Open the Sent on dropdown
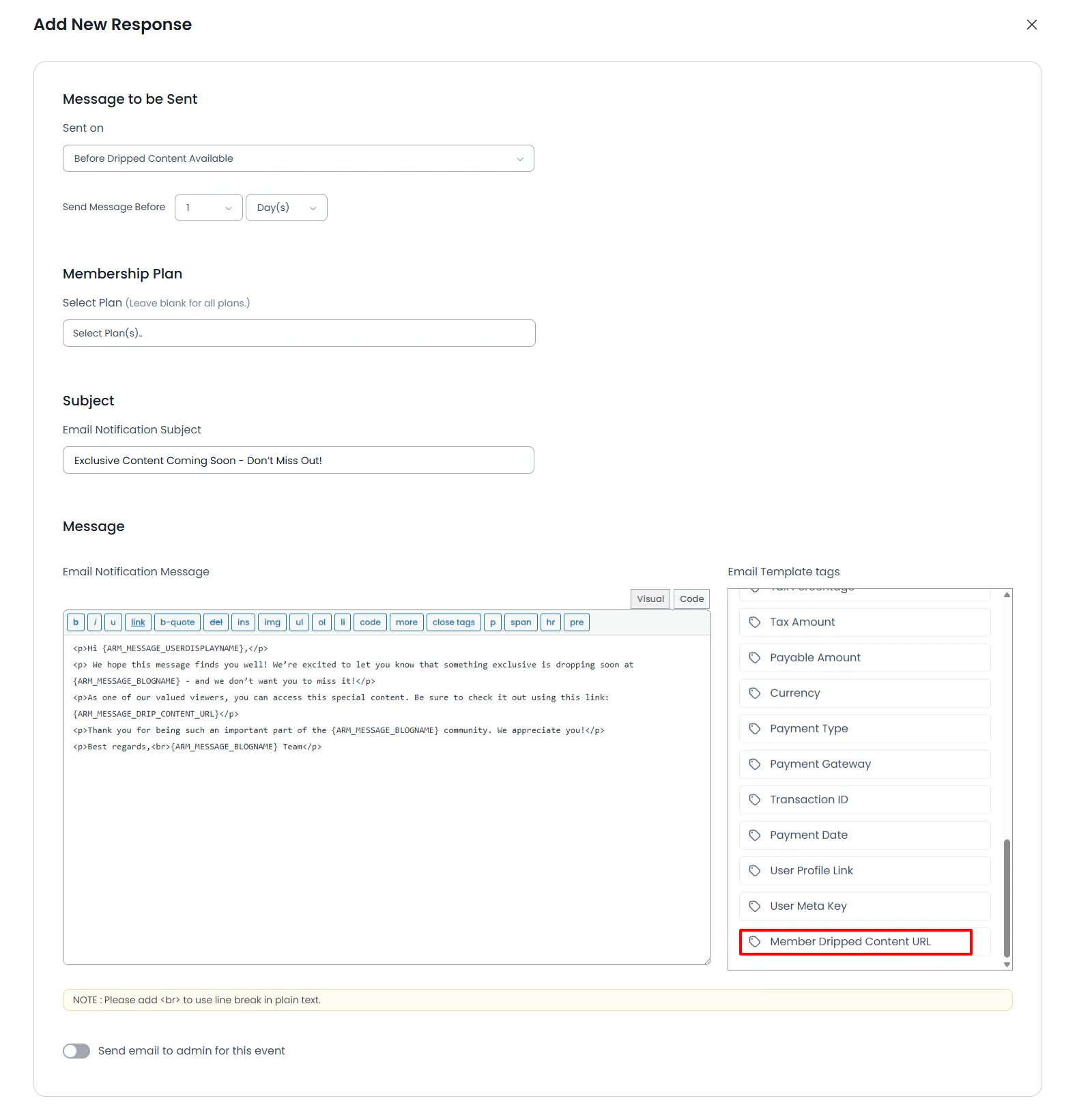The height and width of the screenshot is (1120, 1077). [x=298, y=158]
